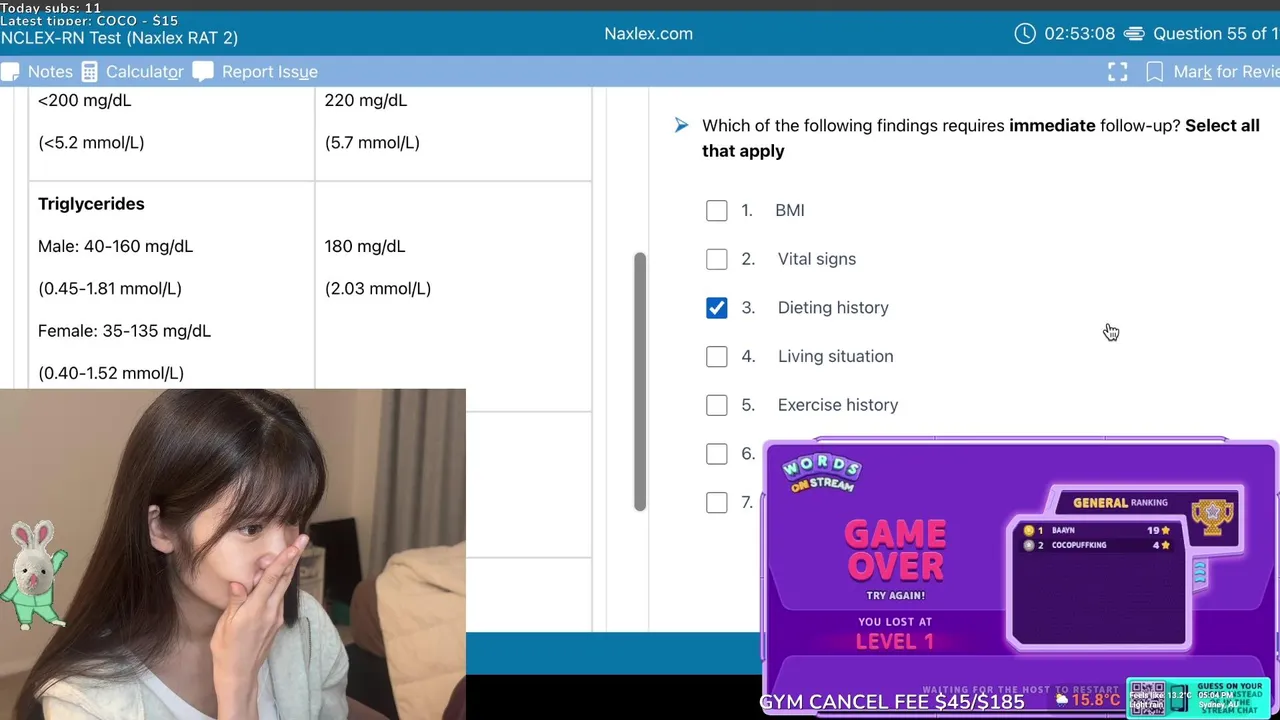Click COCOPUFFKING entry in the ranking list
The height and width of the screenshot is (720, 1280).
pyautogui.click(x=1097, y=545)
